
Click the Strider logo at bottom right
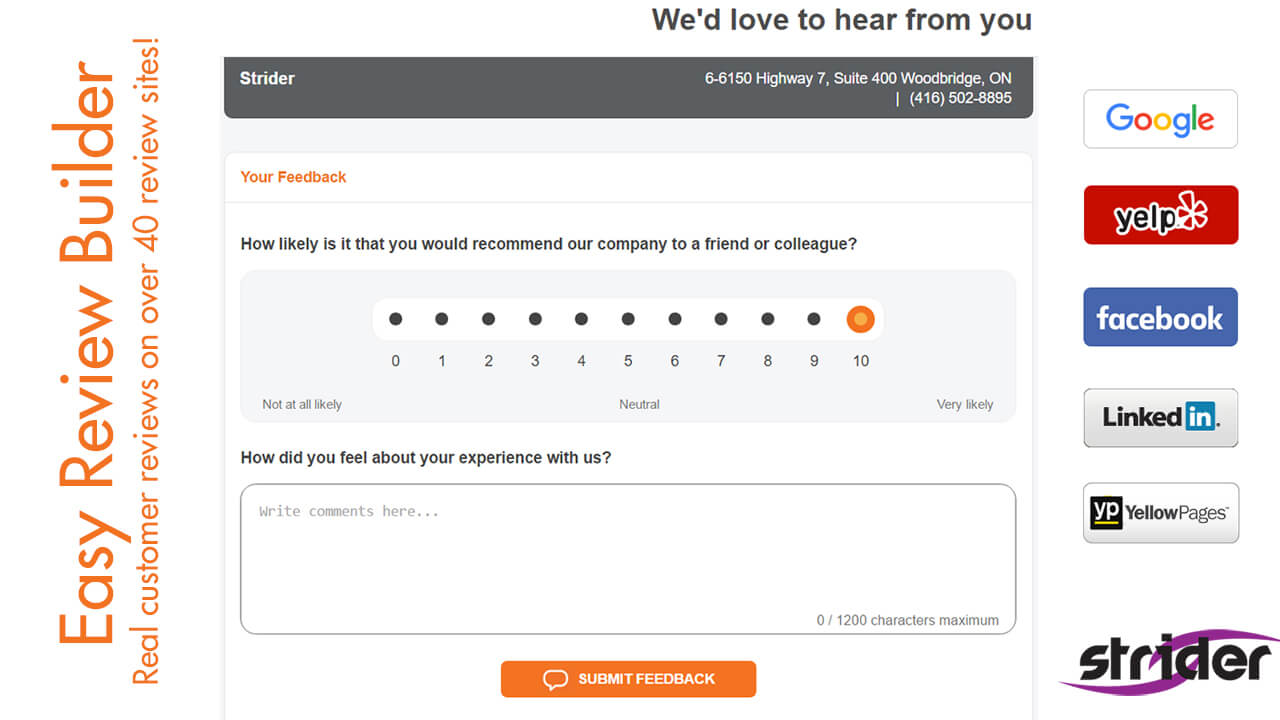click(1170, 661)
